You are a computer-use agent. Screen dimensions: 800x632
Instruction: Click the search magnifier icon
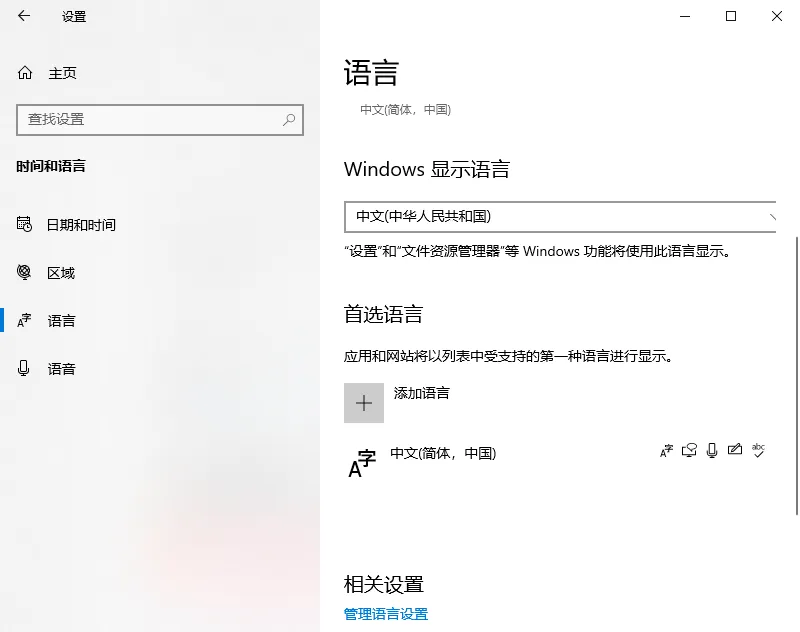tap(289, 120)
